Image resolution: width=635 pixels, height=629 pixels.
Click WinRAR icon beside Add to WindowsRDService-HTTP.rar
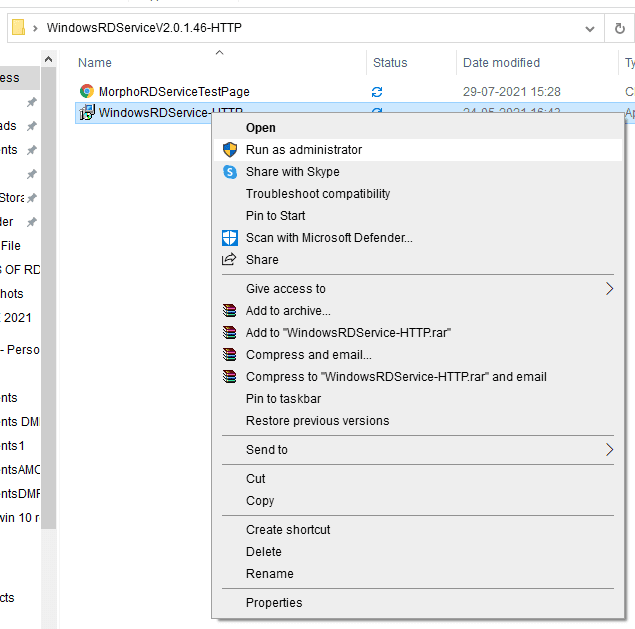coord(229,333)
